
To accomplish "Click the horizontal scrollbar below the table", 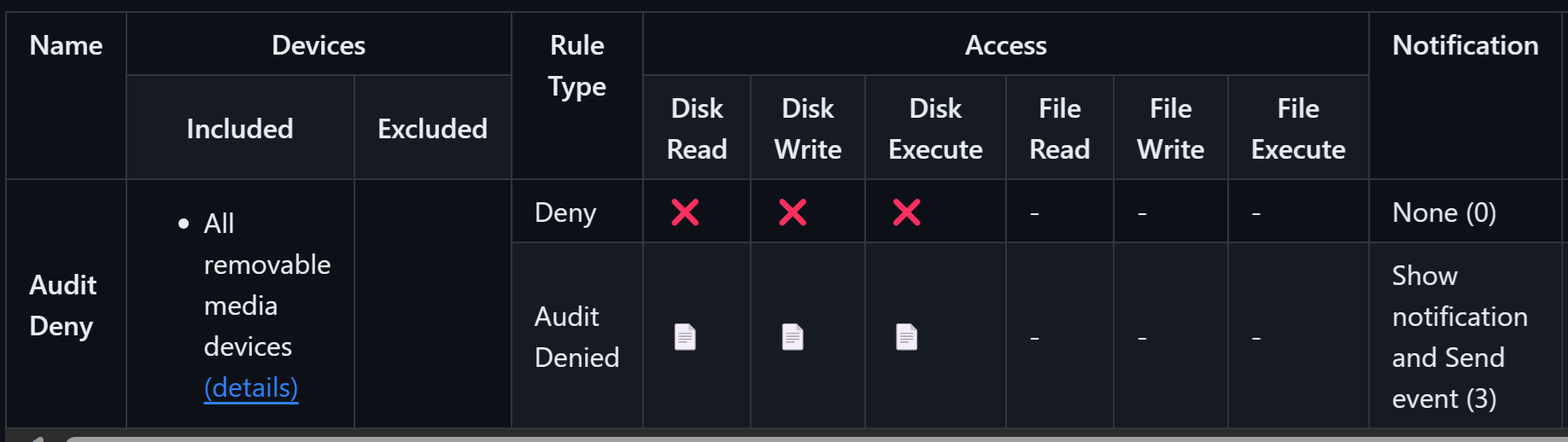I will click(769, 438).
